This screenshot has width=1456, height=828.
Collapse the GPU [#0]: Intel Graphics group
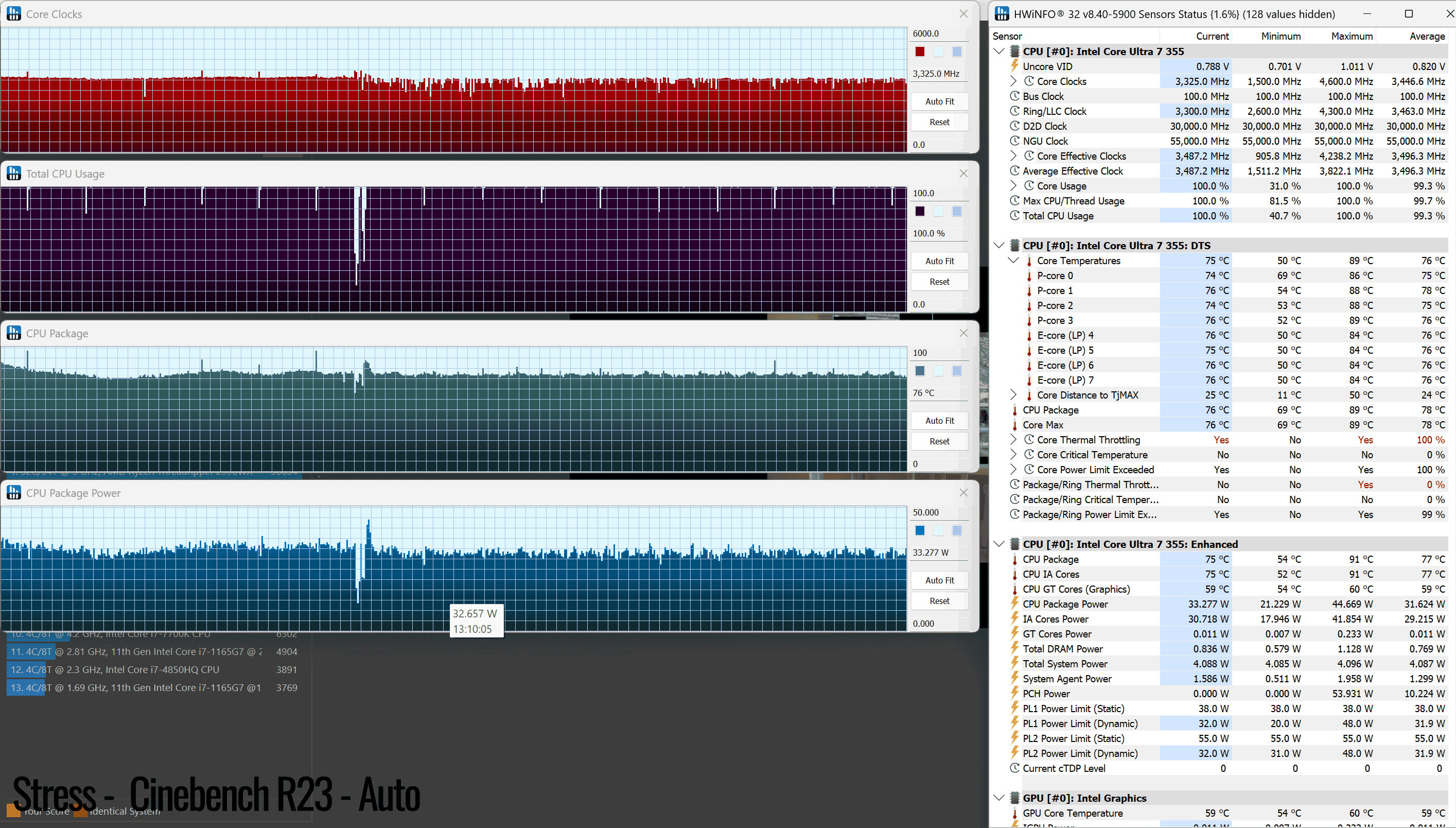pyautogui.click(x=999, y=798)
